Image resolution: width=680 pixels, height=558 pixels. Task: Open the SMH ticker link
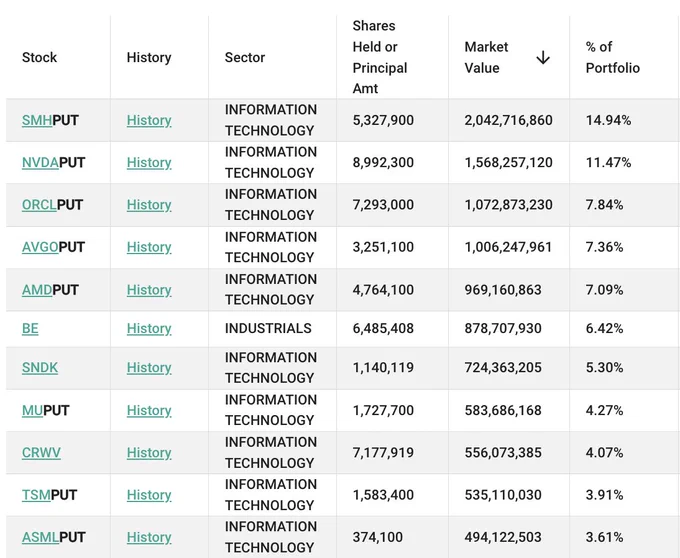coord(37,120)
